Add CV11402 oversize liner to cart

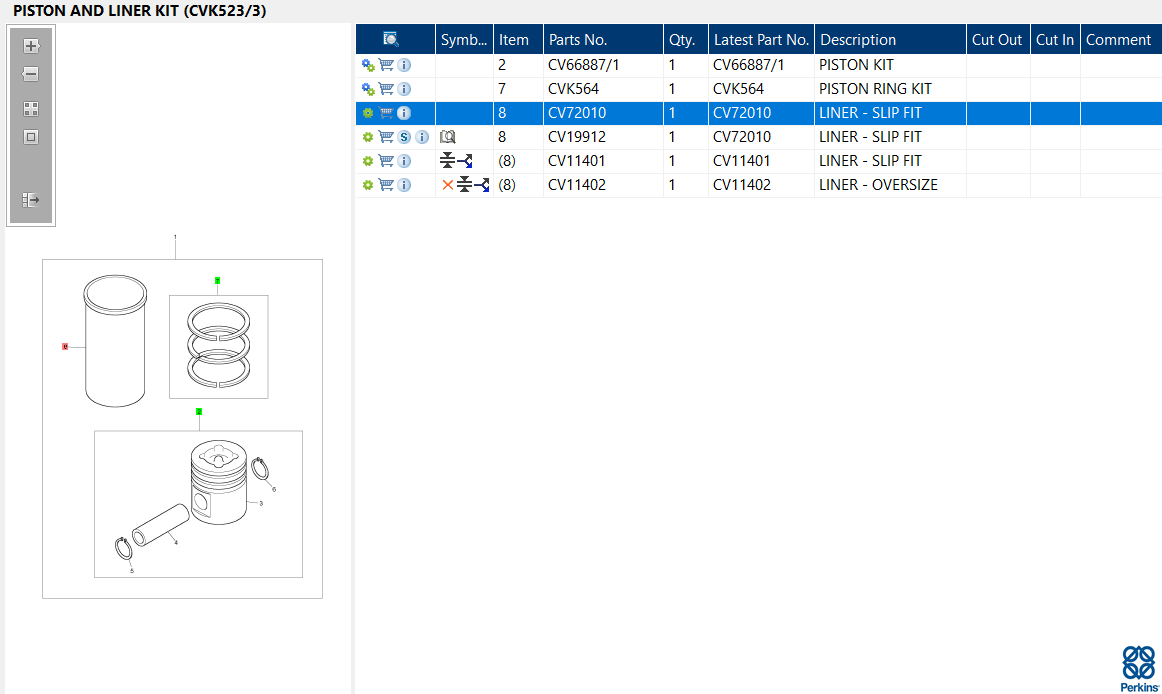[386, 185]
